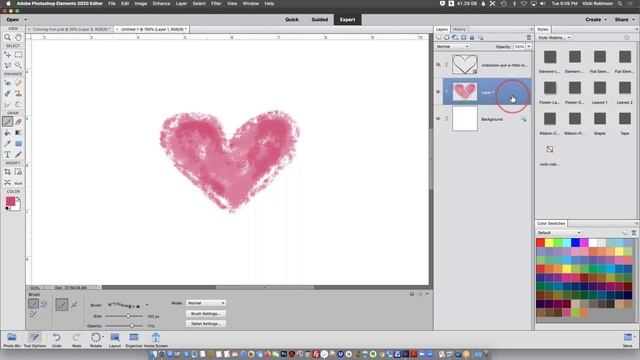640x360 pixels.
Task: Select the Pencil tool
Action: [x=18, y=155]
